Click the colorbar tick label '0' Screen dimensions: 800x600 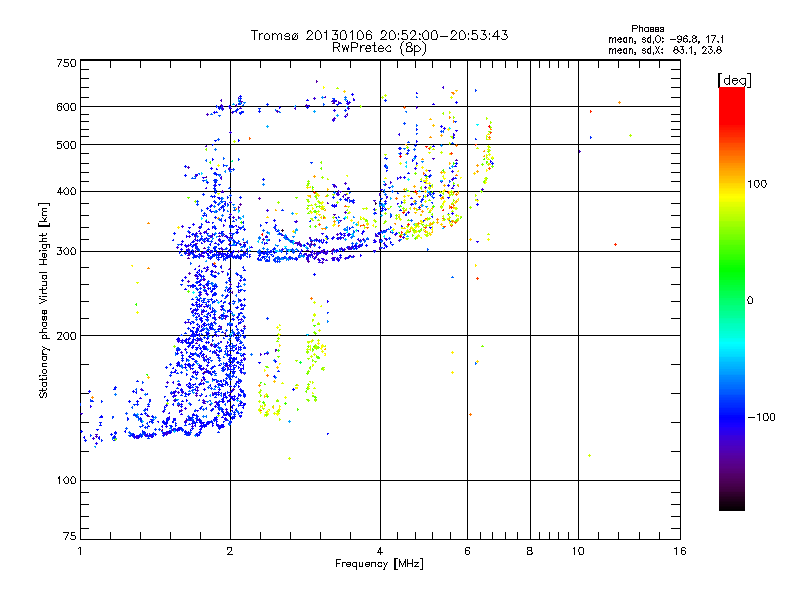tap(750, 300)
